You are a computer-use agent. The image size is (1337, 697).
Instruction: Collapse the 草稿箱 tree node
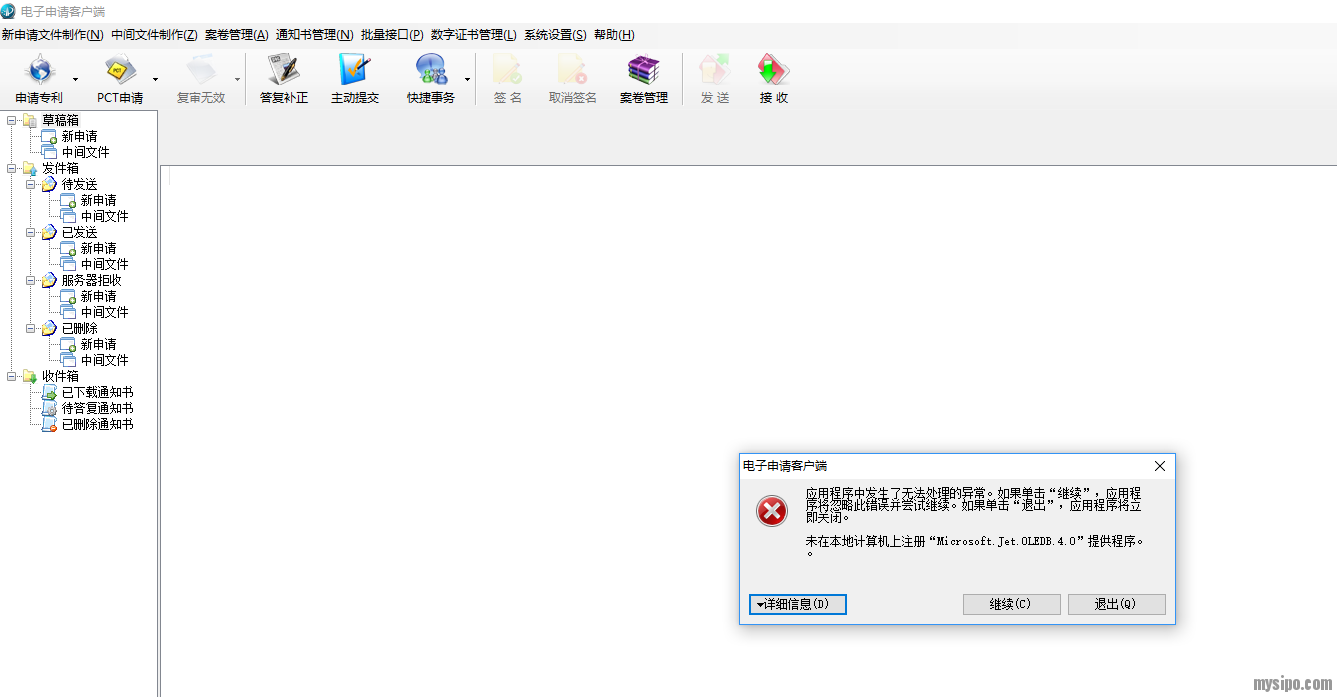(12, 120)
